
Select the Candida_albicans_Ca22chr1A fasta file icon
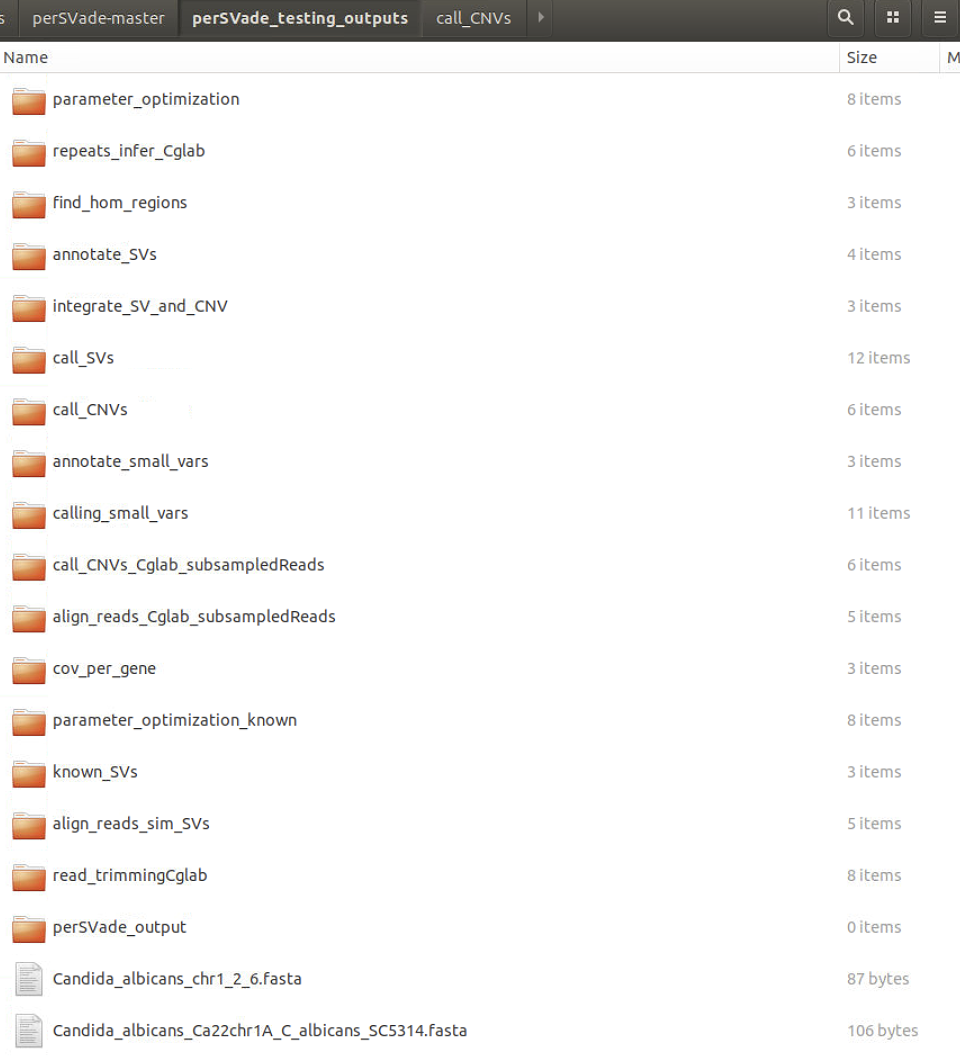click(29, 1031)
